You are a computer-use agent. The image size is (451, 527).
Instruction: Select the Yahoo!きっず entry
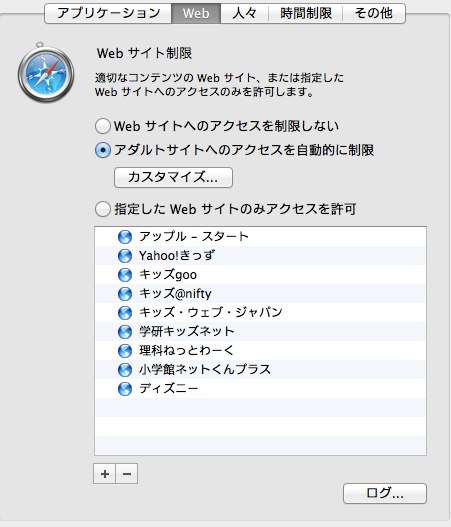click(260, 256)
